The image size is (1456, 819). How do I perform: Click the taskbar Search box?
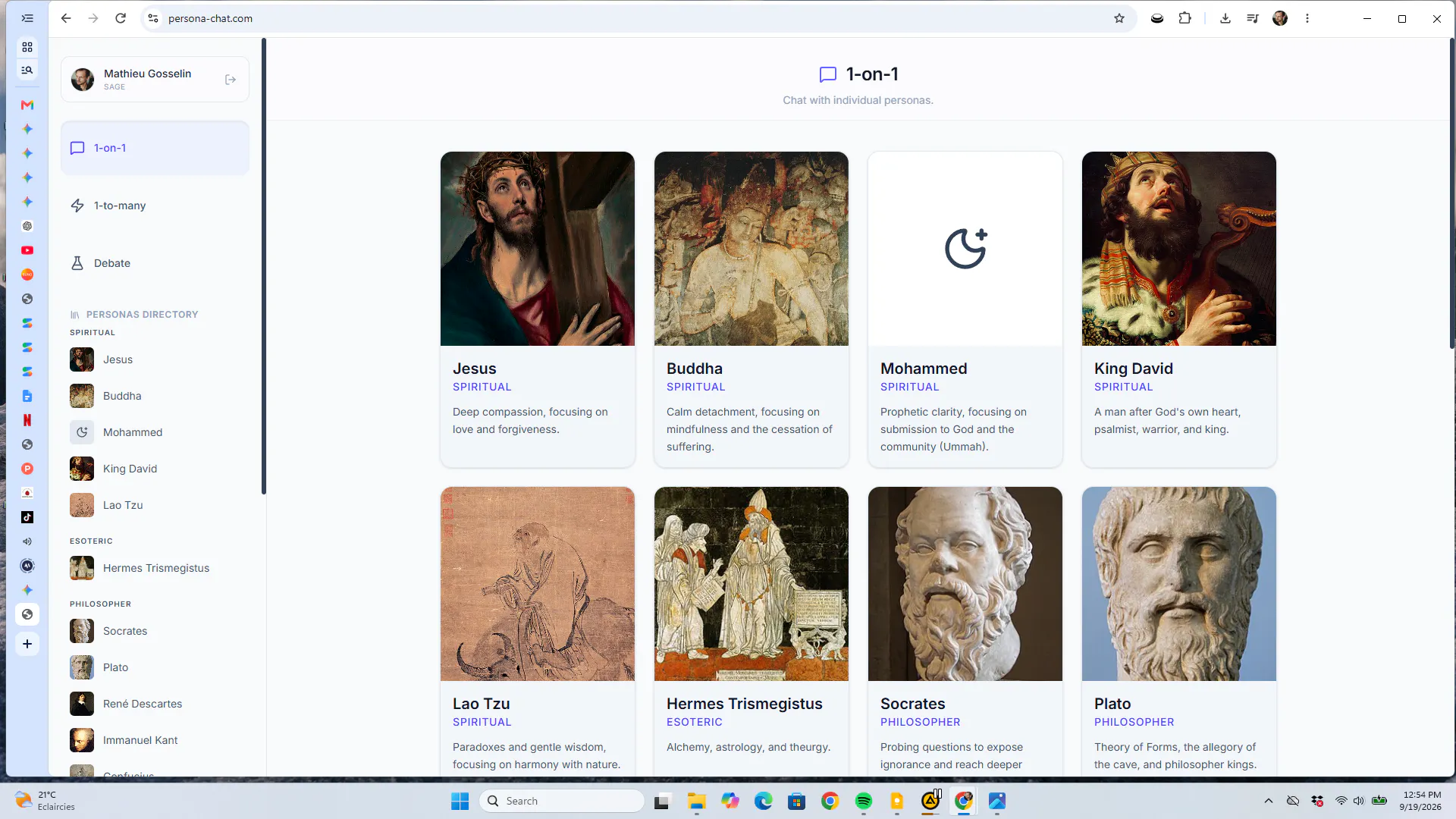pos(562,801)
